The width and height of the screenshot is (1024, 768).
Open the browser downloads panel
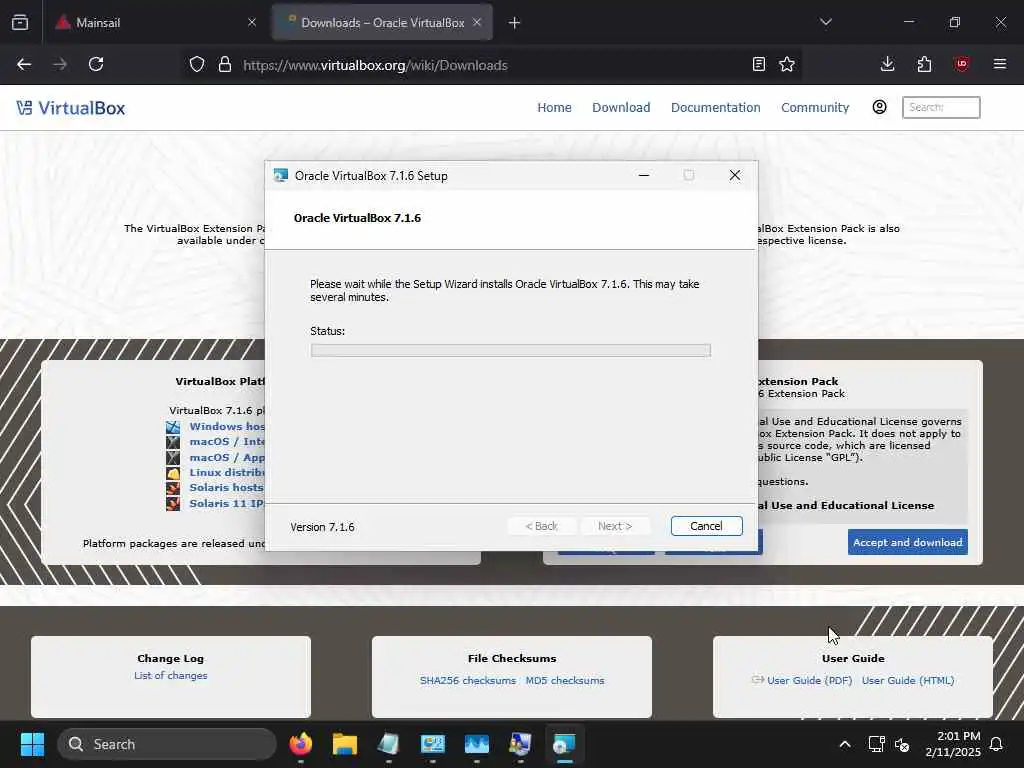click(x=887, y=65)
